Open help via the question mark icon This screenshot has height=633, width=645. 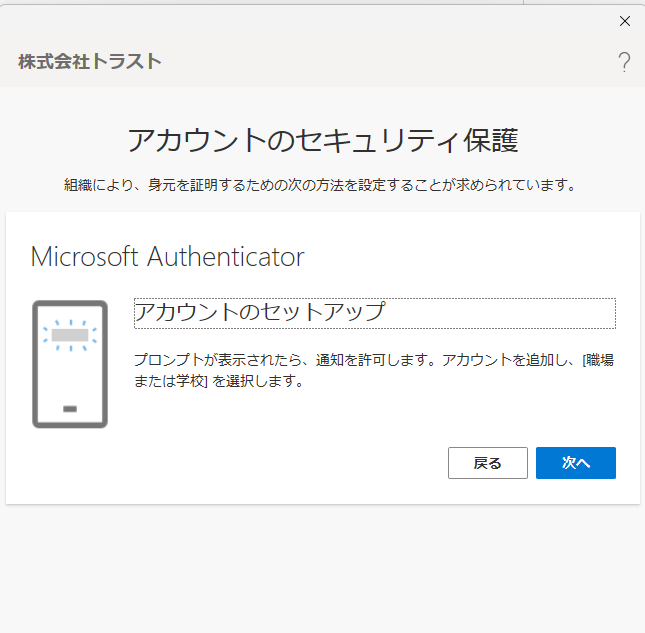point(624,62)
